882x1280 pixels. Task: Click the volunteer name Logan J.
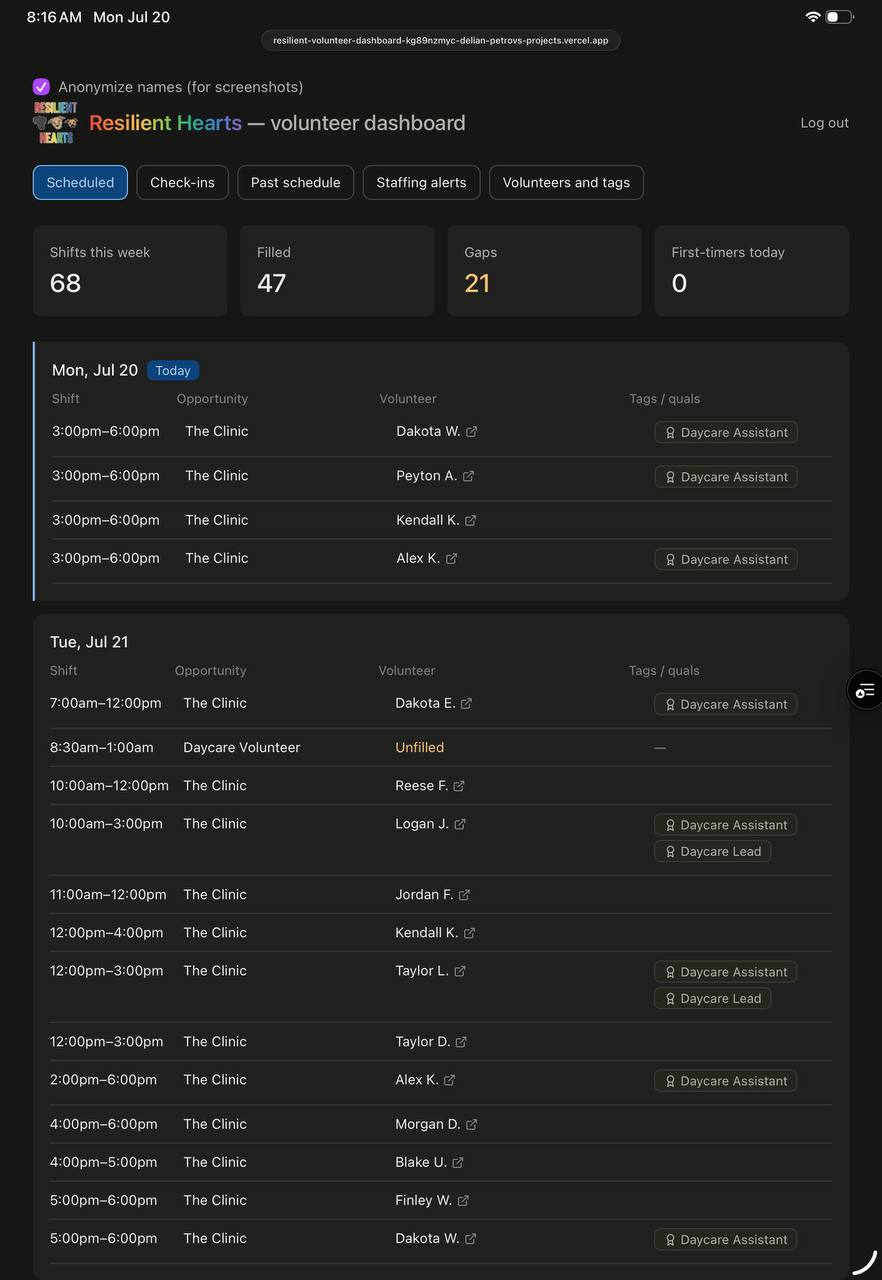pyautogui.click(x=422, y=824)
